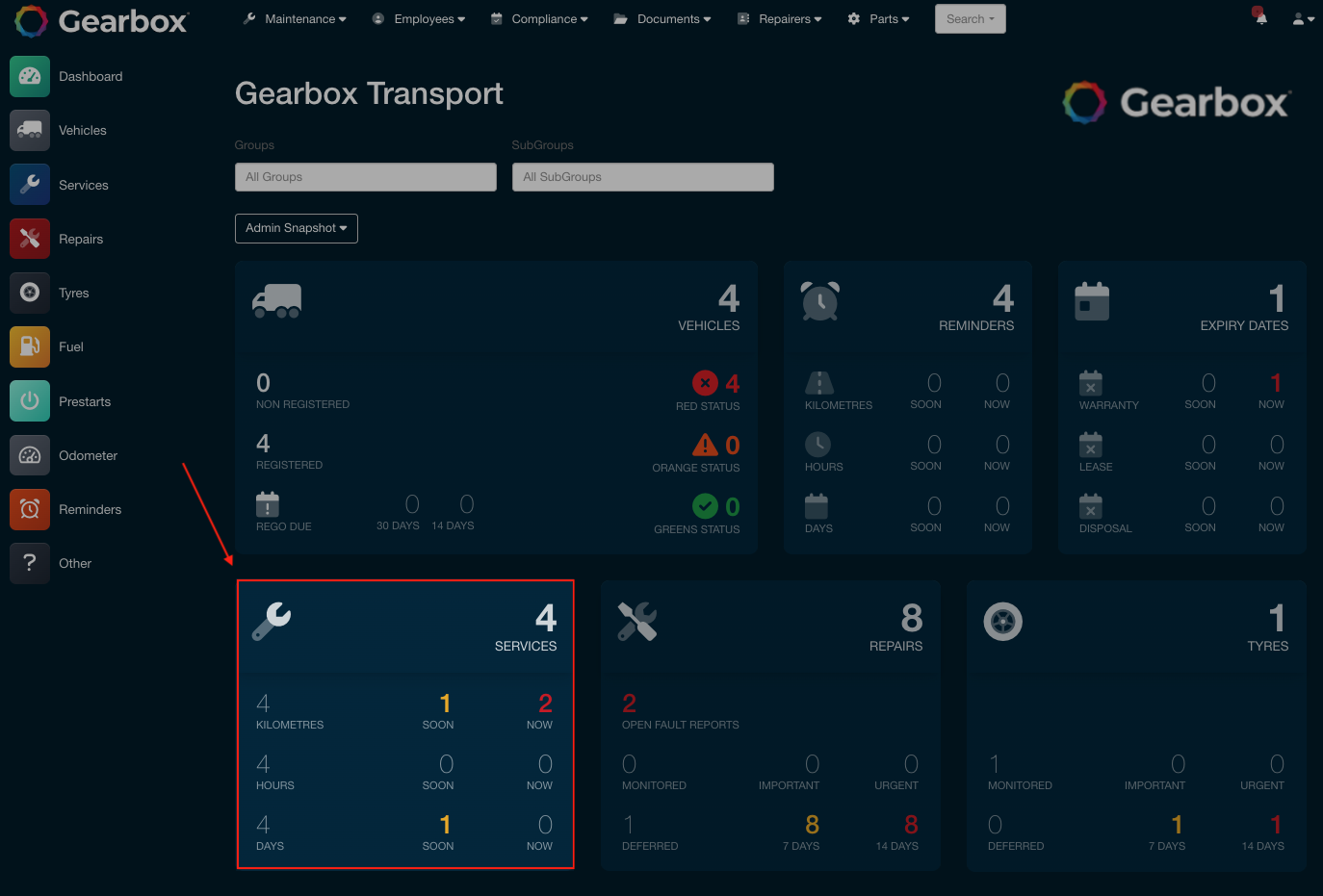Screen dimensions: 1323x896
Task: Click the notifications bell icon
Action: (1260, 17)
